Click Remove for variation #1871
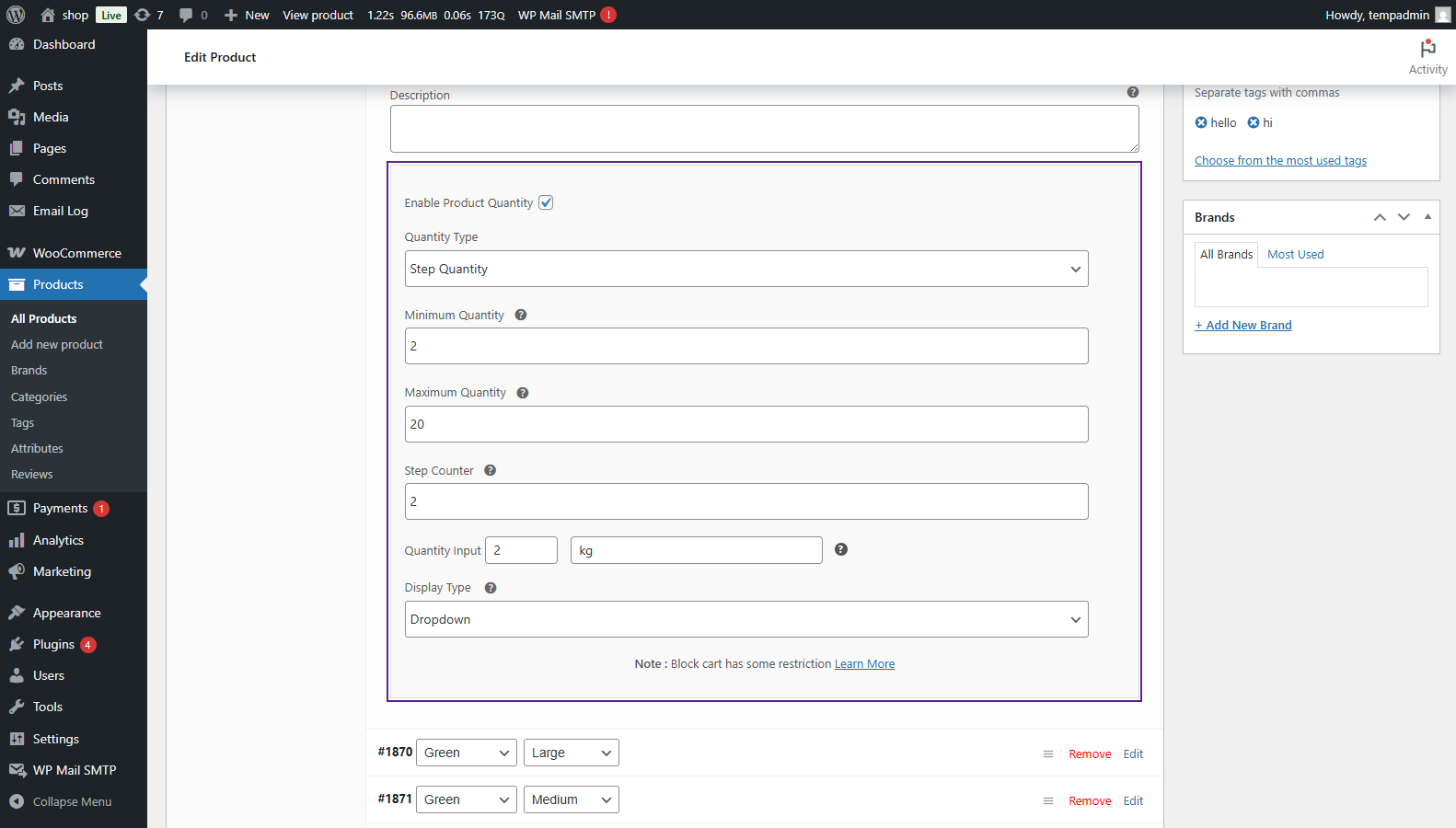Screen dimensions: 1456x828 coord(1090,800)
